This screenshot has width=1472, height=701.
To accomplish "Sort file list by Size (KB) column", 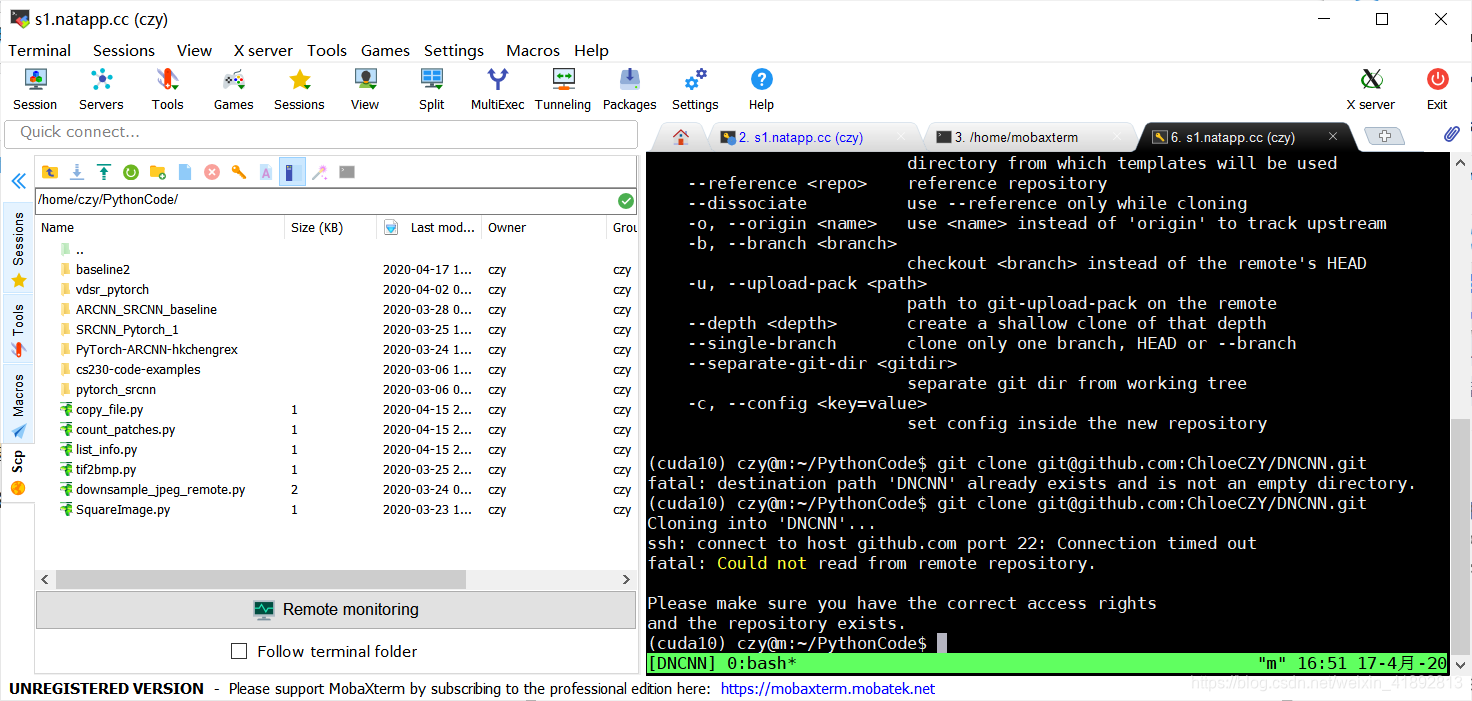I will pyautogui.click(x=330, y=227).
